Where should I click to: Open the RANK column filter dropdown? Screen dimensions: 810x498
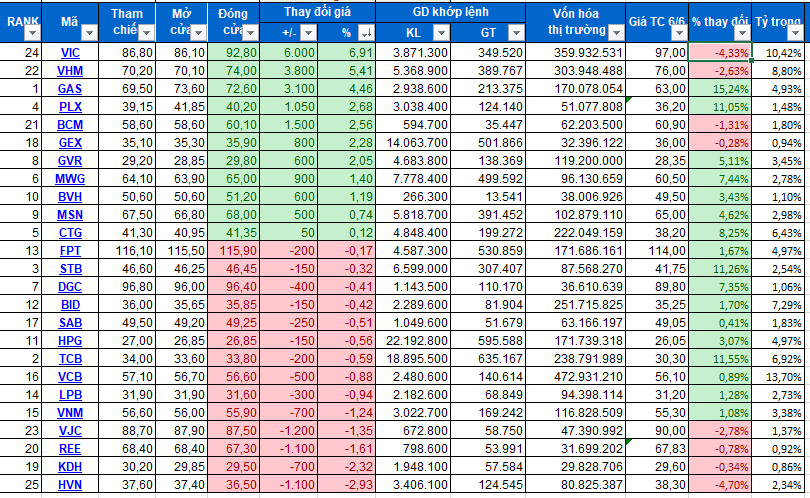[x=32, y=33]
